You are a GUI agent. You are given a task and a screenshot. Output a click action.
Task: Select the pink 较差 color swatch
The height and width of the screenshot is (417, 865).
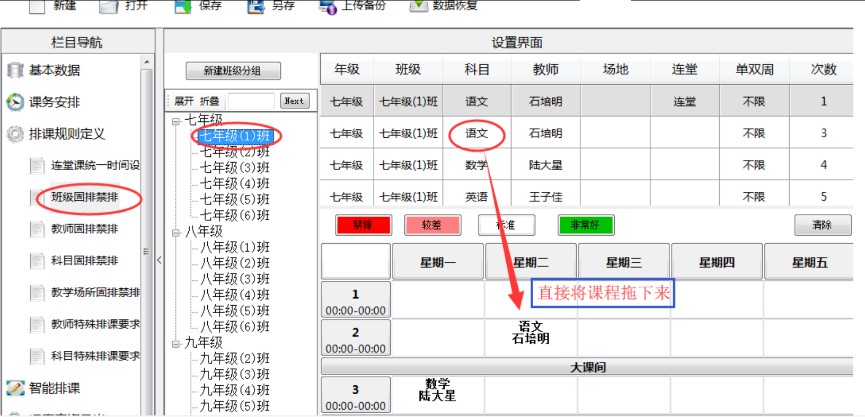pyautogui.click(x=432, y=225)
